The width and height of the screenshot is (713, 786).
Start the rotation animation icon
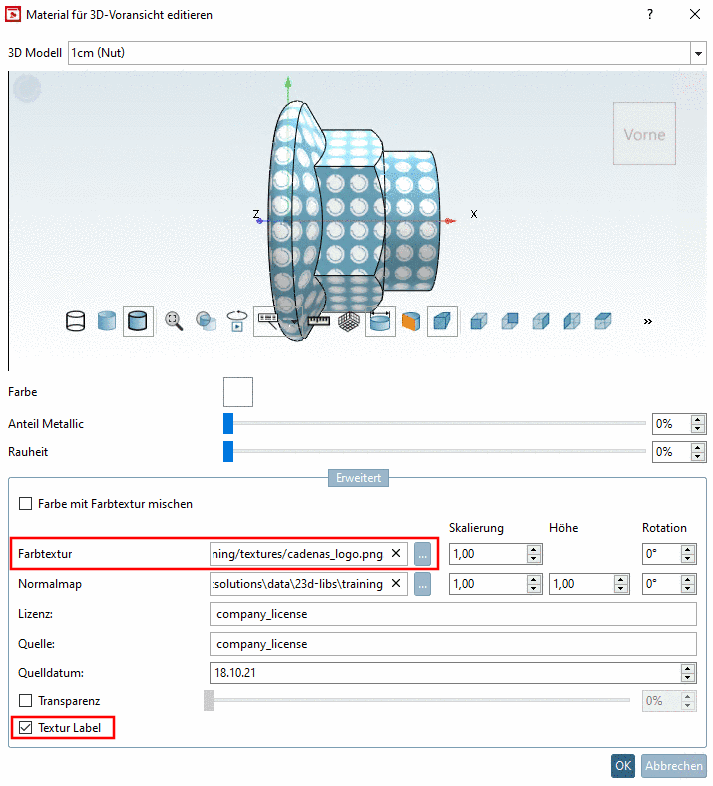(237, 321)
